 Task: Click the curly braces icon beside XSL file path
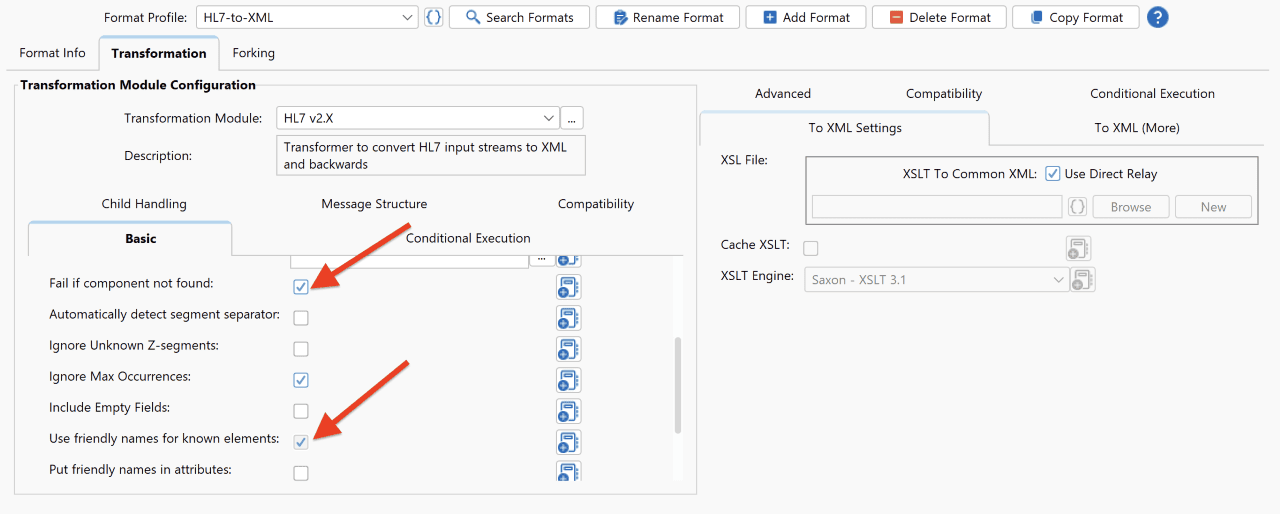(1077, 207)
